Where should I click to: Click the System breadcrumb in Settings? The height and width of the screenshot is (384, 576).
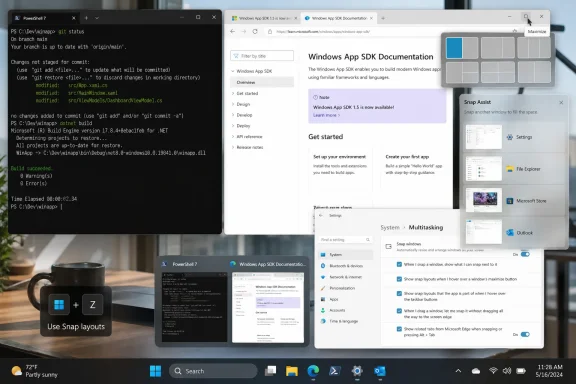tap(390, 227)
